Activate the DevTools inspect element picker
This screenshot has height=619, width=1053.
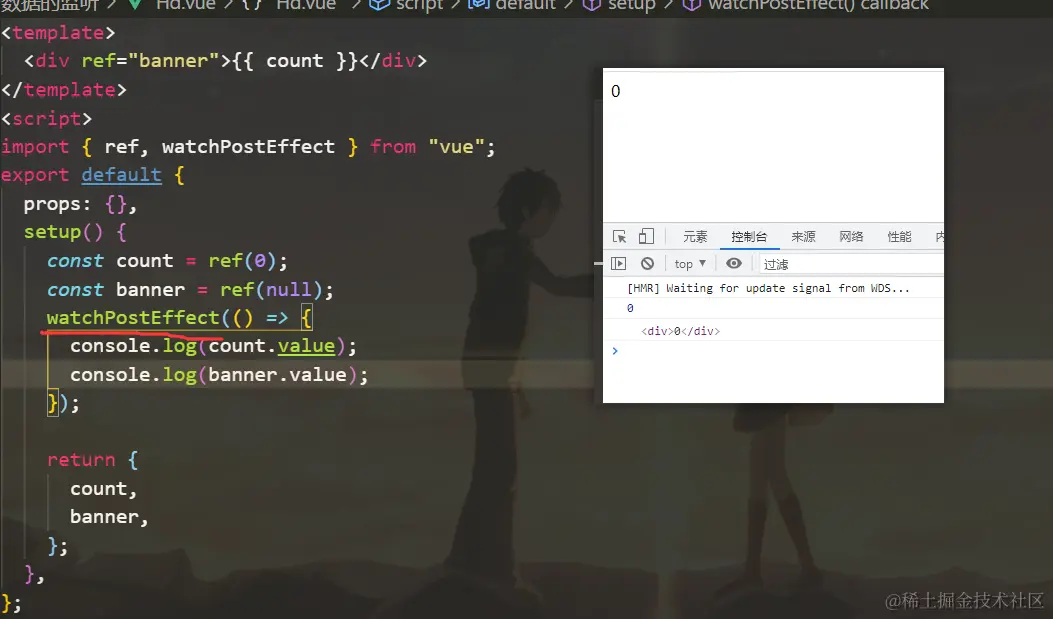point(619,236)
